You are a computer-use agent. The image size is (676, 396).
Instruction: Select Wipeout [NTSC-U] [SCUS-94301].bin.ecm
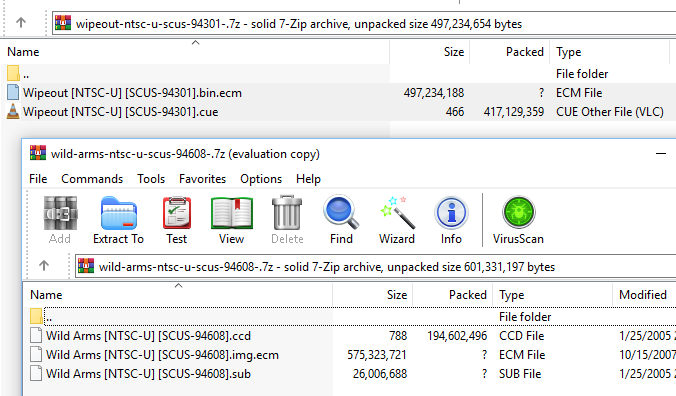(x=132, y=92)
